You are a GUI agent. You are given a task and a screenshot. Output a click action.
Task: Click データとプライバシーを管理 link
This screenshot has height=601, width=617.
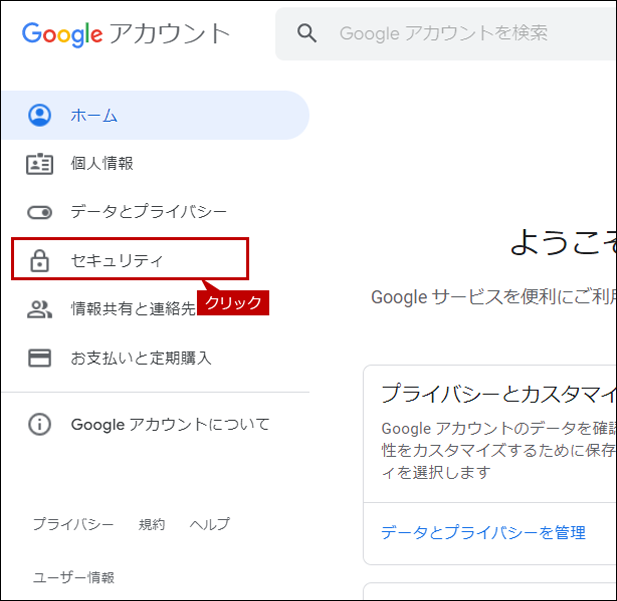tap(483, 533)
